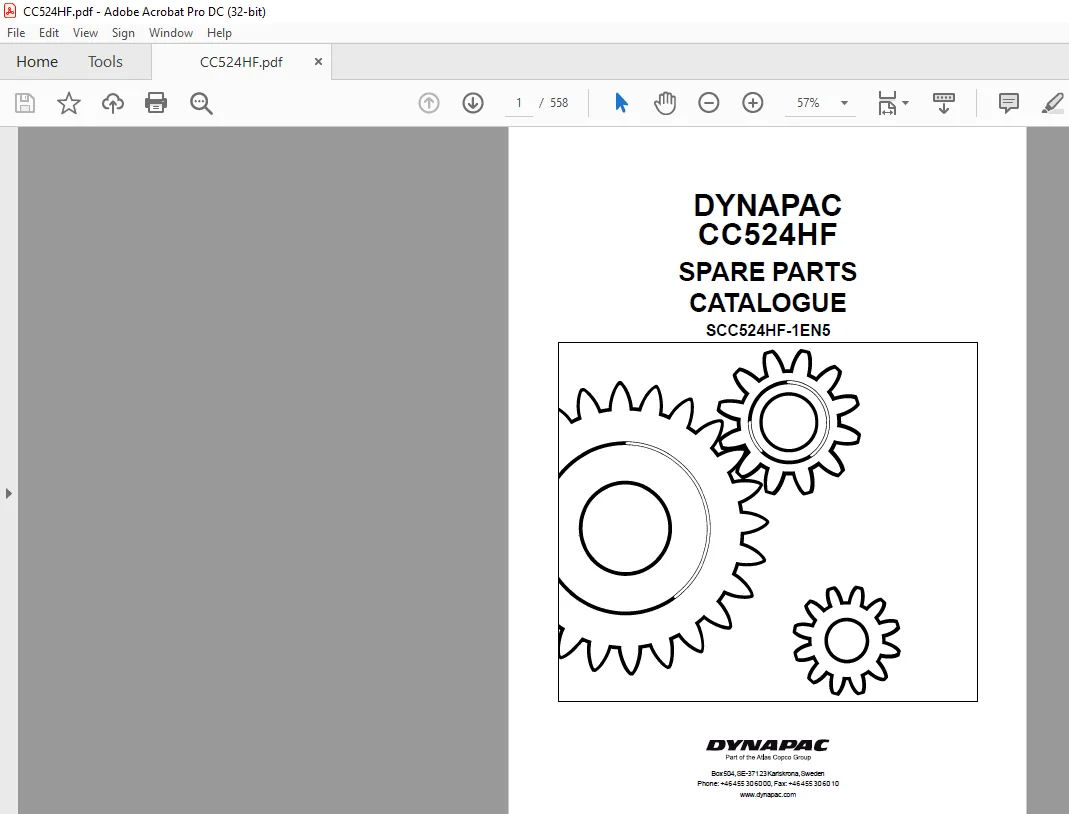Click the SCC524HF-1EN5 catalogue code

click(768, 330)
